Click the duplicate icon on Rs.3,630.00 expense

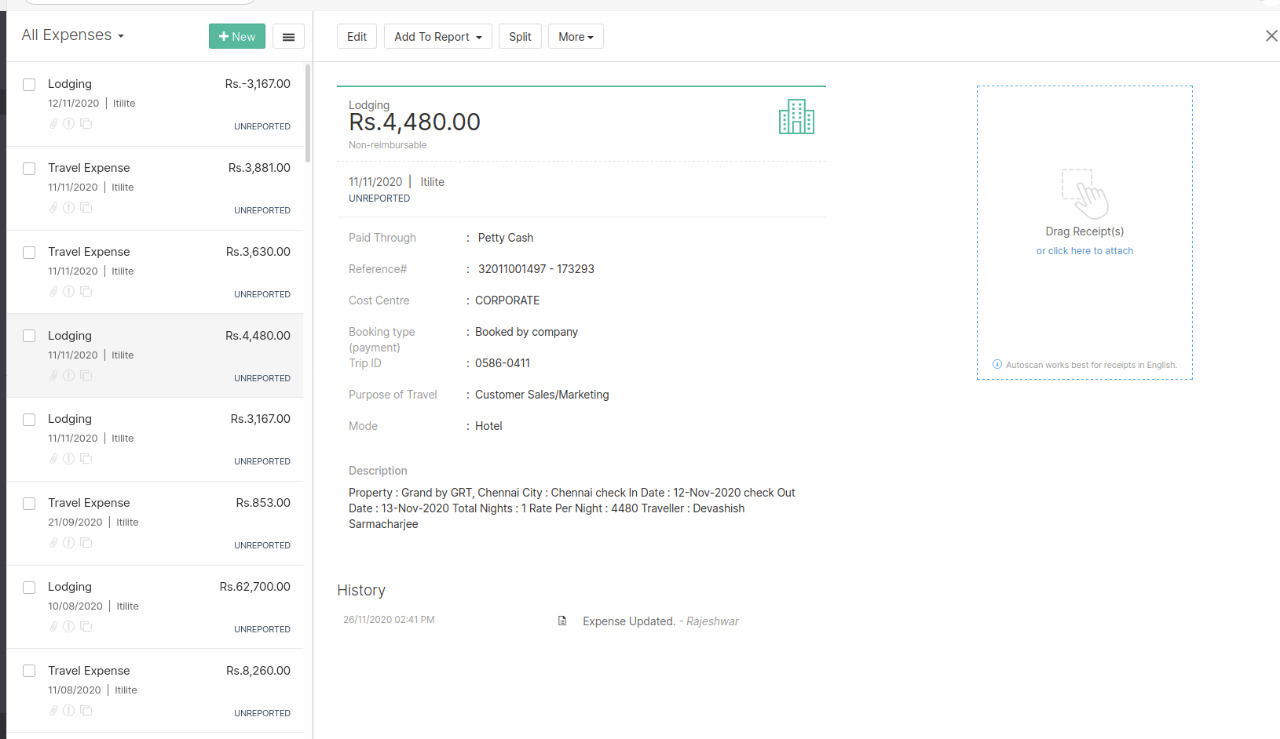[86, 292]
